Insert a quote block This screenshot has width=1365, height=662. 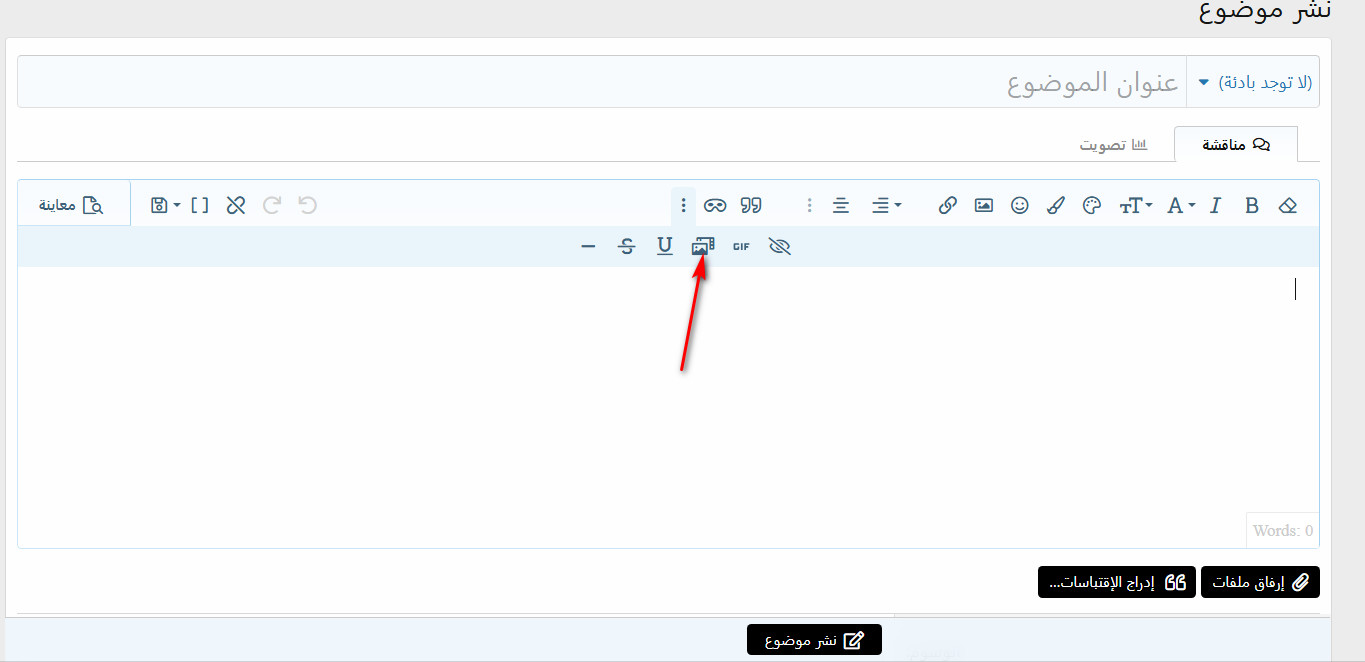751,206
